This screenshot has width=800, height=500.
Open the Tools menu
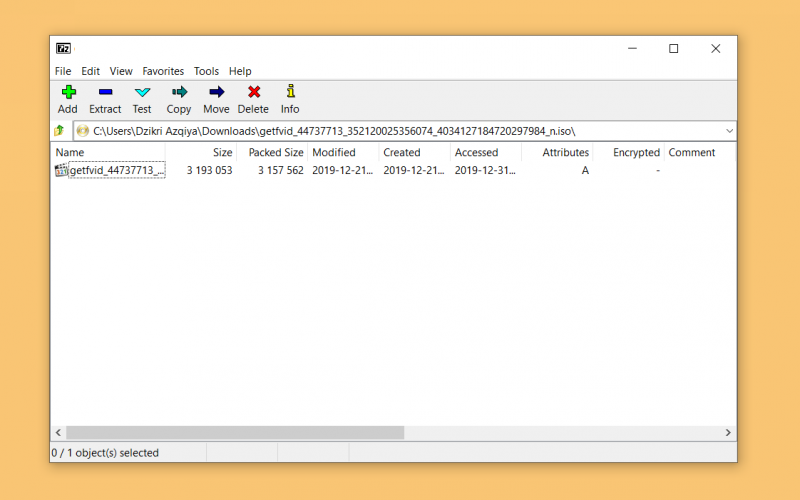[206, 71]
